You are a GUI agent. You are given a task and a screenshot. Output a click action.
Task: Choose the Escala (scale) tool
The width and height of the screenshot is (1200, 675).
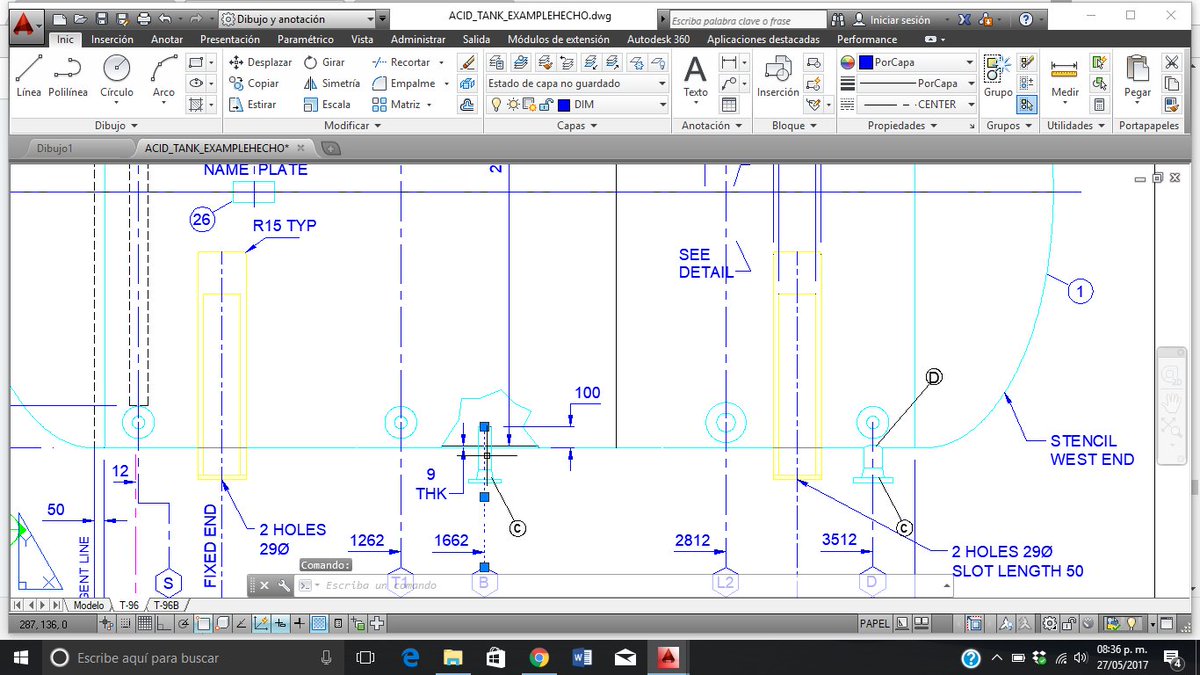[x=326, y=104]
